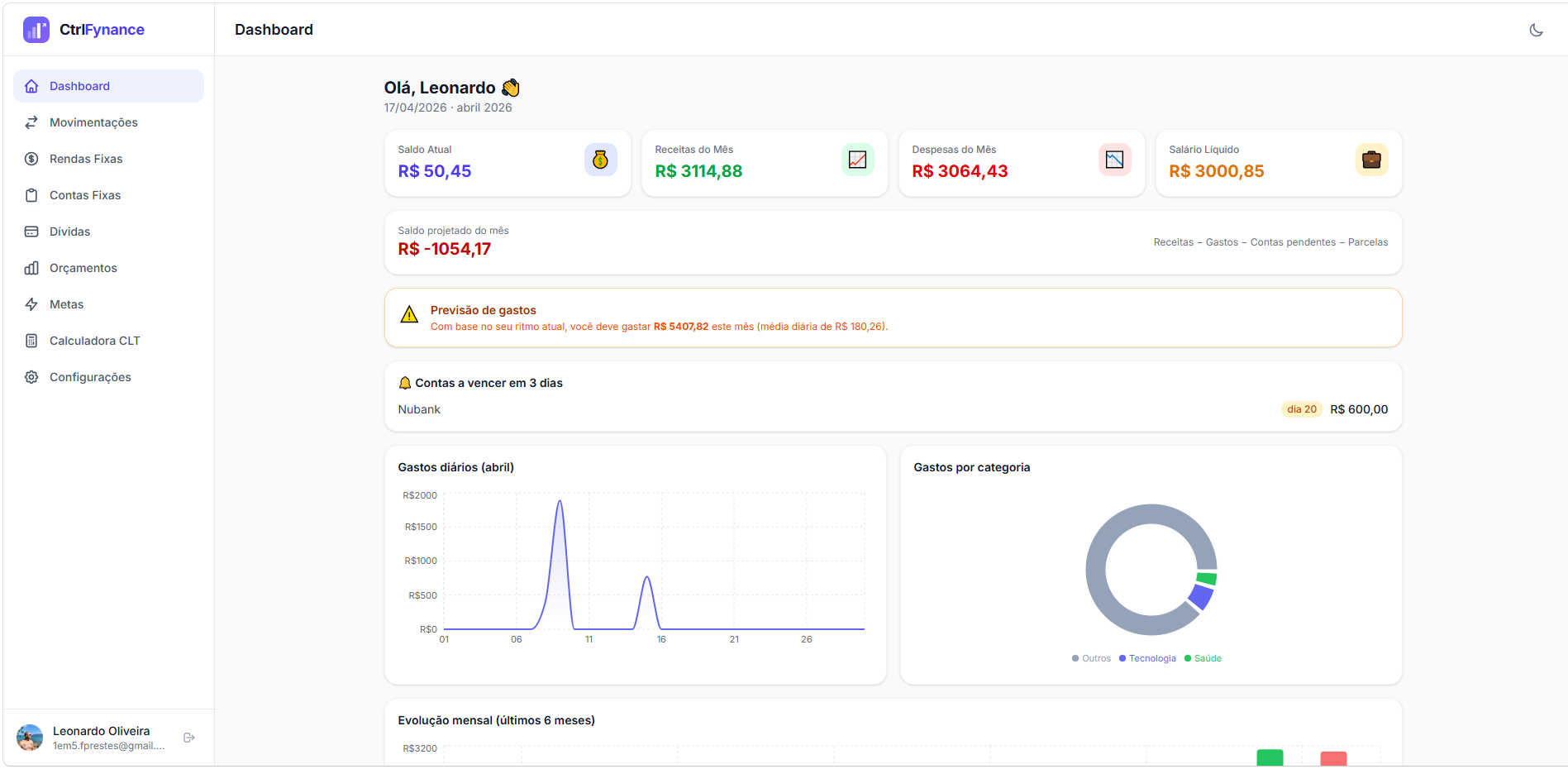Click the warning triangle in Previsão de gastos
The width and height of the screenshot is (1568, 769).
pos(409,315)
